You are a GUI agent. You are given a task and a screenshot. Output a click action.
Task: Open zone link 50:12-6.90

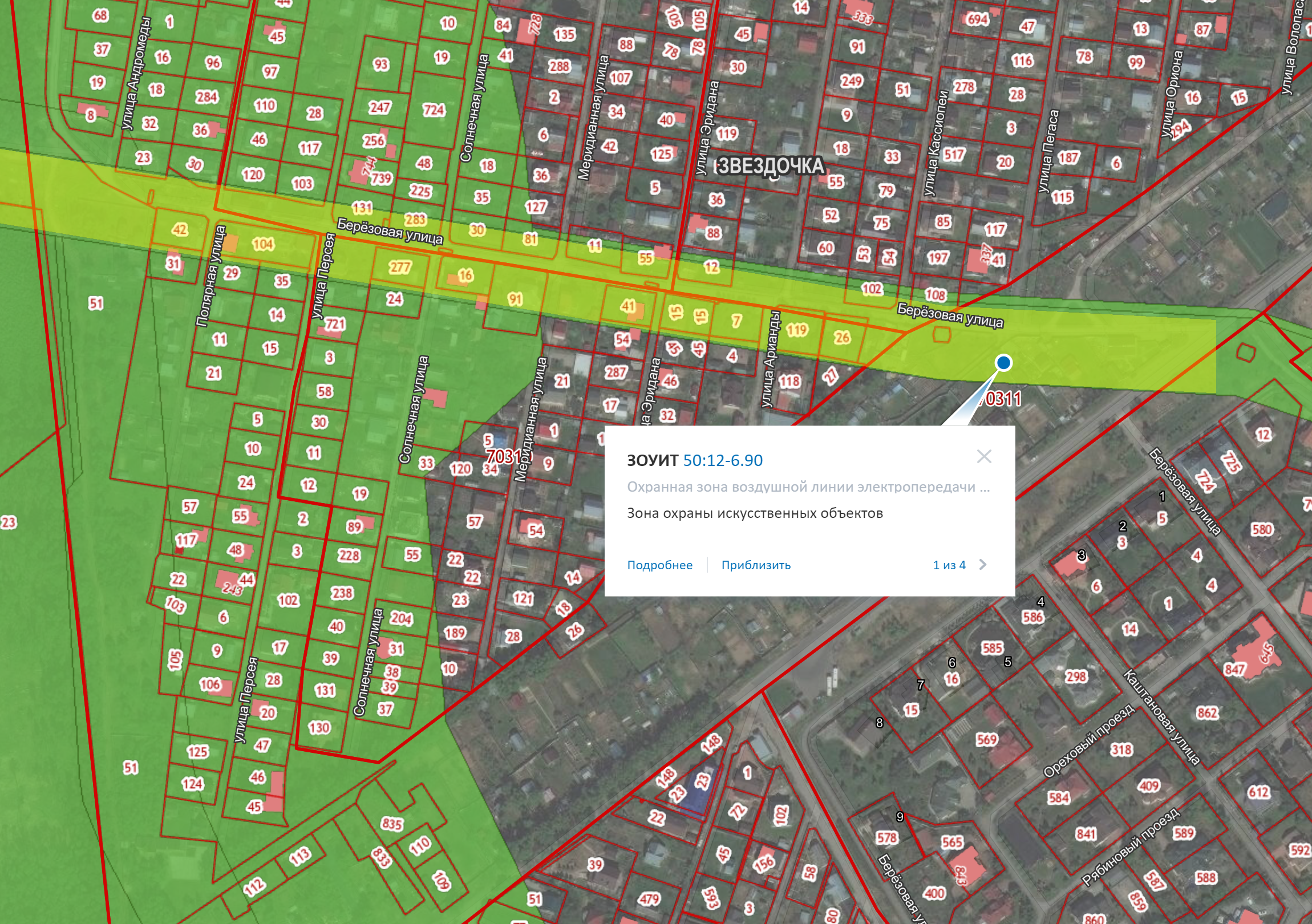(x=723, y=460)
